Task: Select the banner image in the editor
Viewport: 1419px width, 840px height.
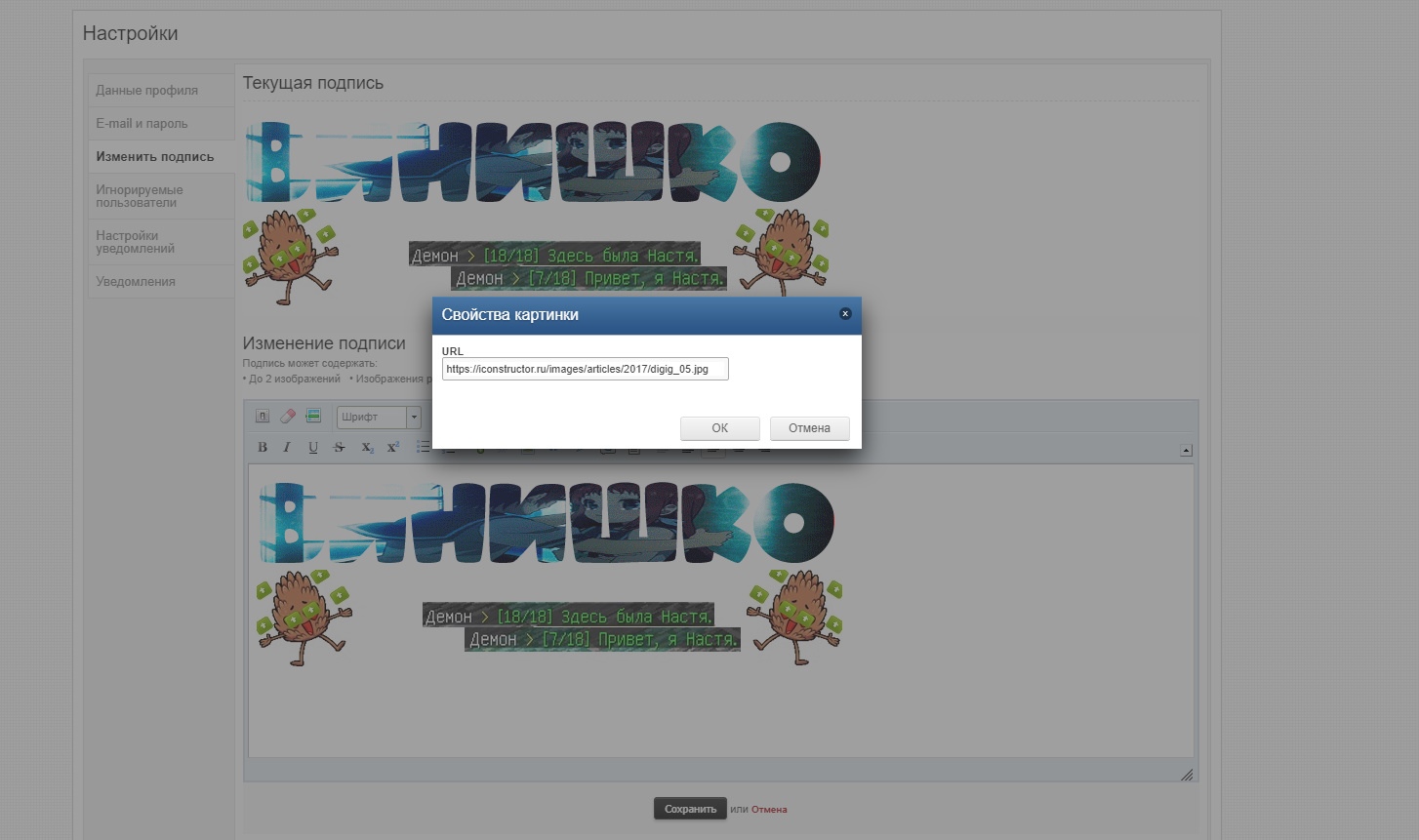Action: pos(547,523)
